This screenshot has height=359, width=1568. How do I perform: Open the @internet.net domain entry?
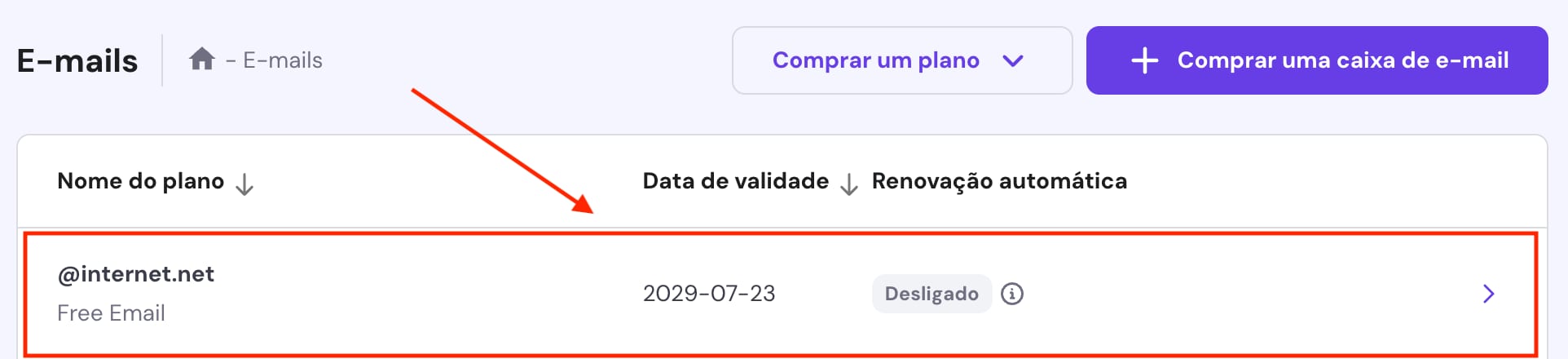[x=136, y=274]
